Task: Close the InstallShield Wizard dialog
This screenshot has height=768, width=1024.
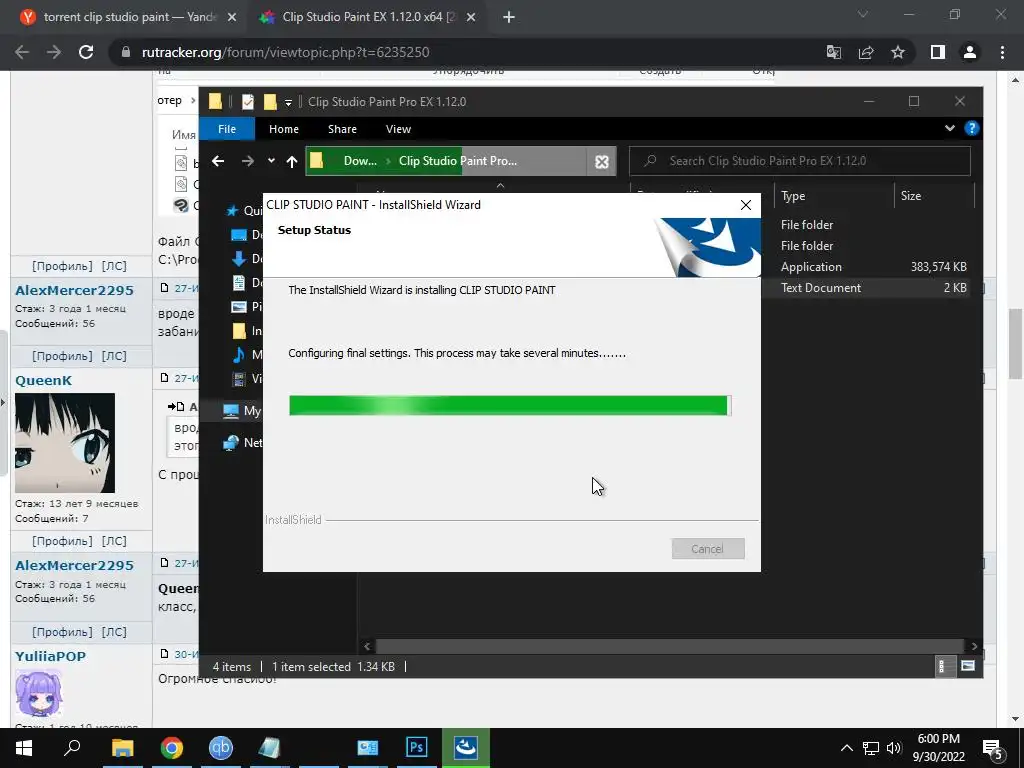Action: 746,205
